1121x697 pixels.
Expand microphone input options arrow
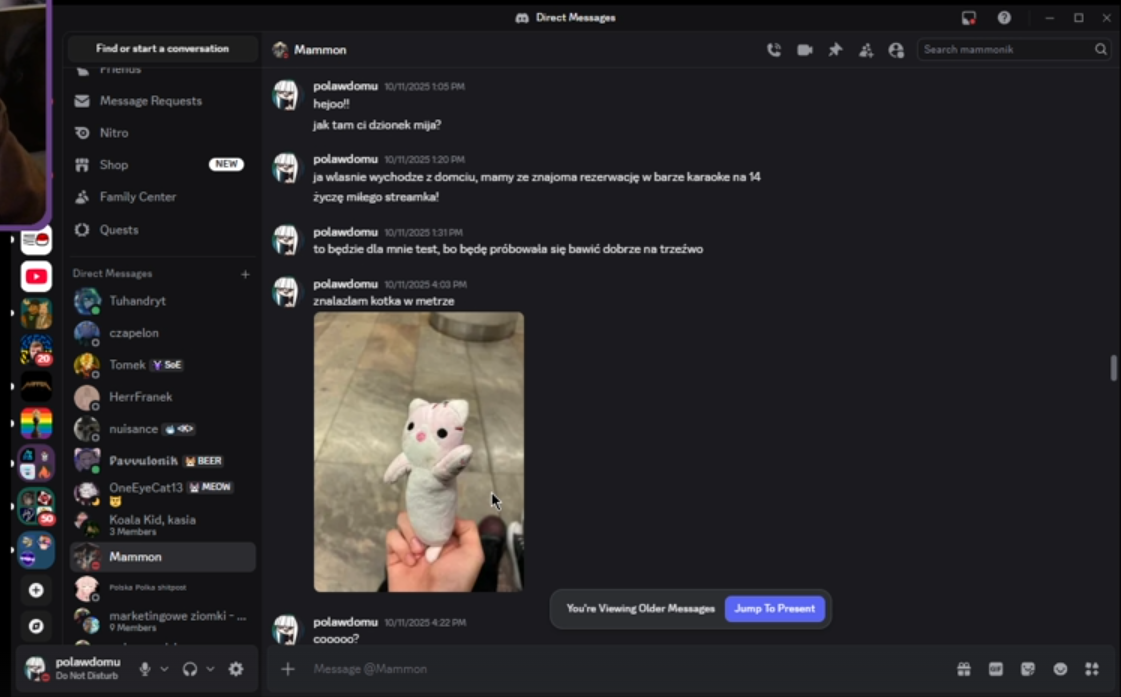point(164,669)
